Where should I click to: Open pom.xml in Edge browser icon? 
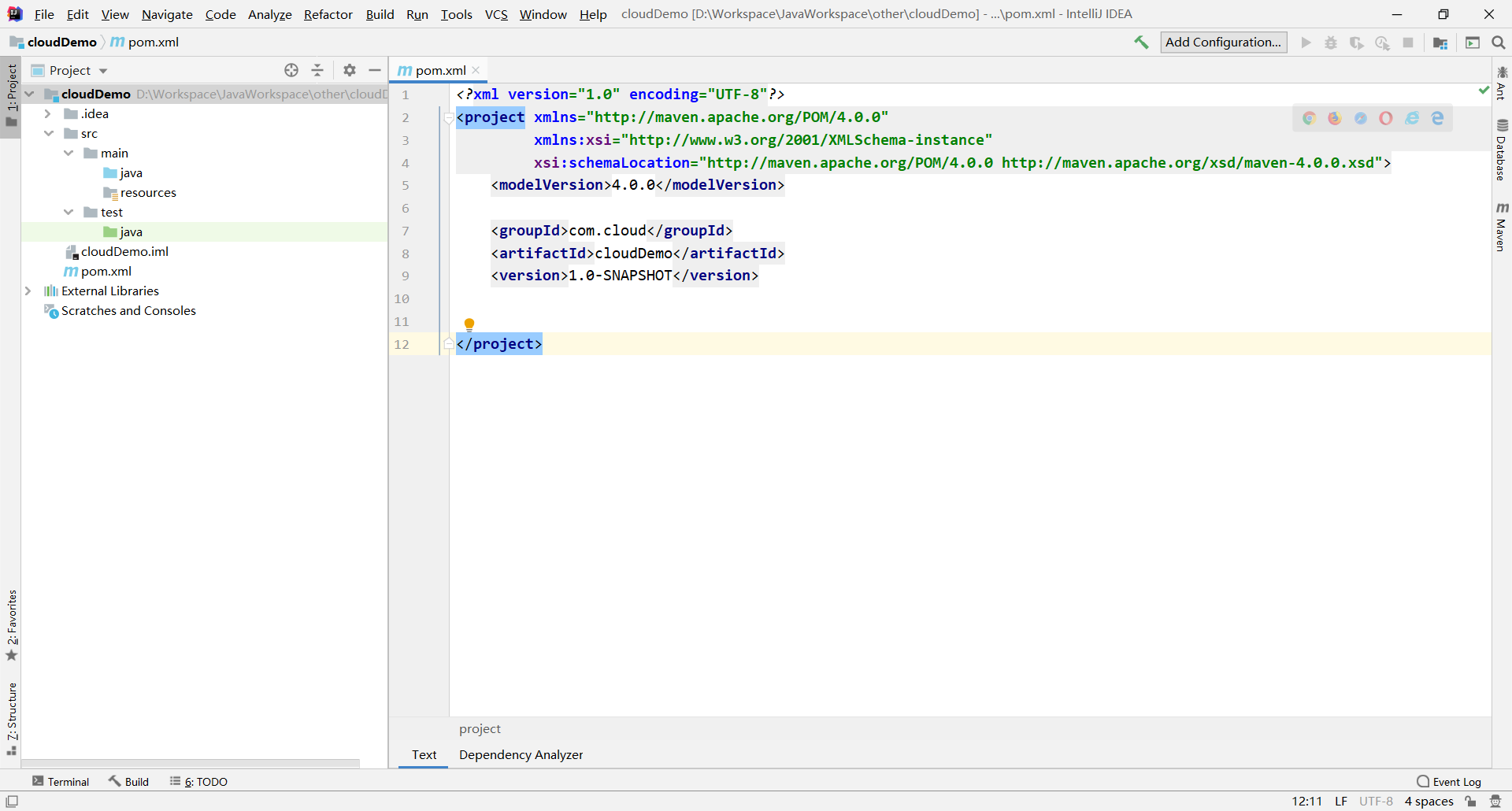1438,118
